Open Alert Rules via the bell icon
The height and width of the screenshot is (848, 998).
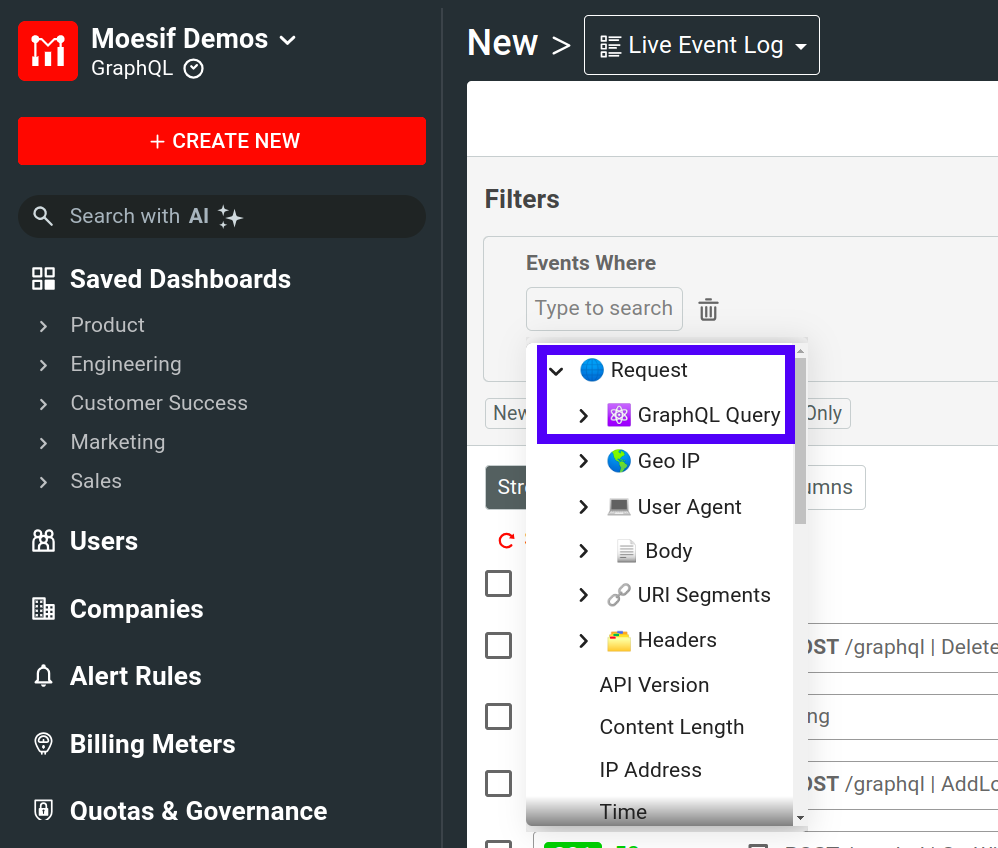42,676
